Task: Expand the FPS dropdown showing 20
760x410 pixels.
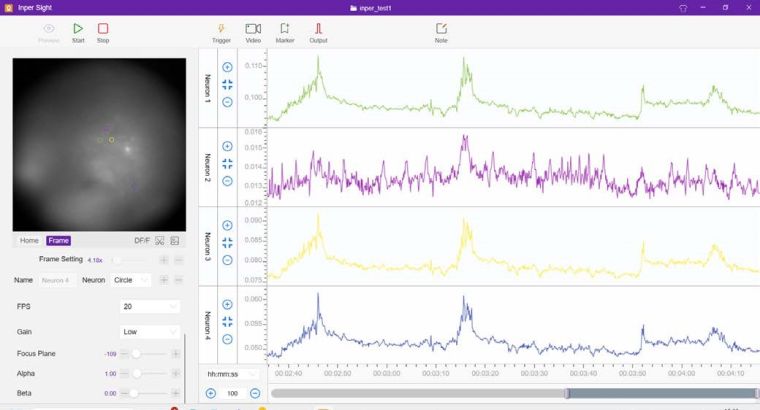Action: [150, 306]
